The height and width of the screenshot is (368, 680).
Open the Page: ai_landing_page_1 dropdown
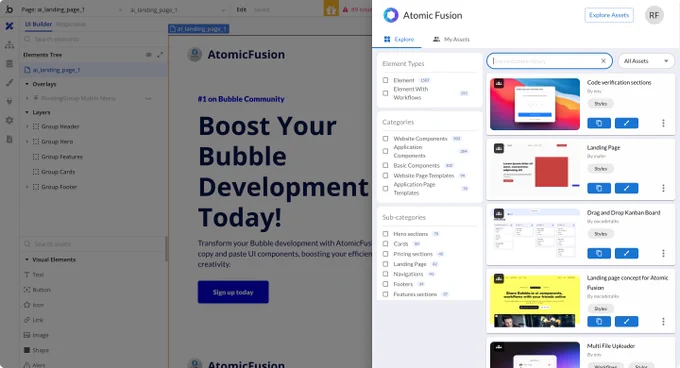point(72,10)
